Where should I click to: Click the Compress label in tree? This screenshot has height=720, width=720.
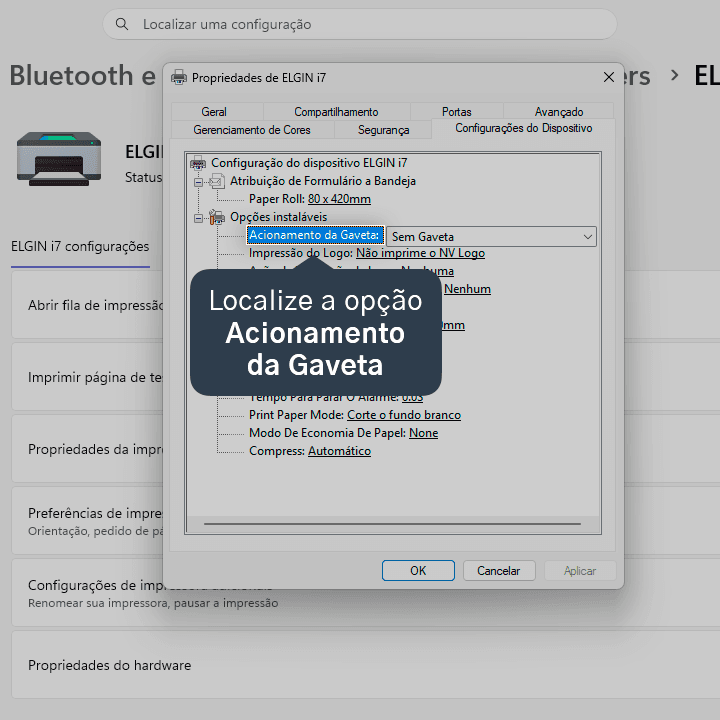[x=277, y=451]
